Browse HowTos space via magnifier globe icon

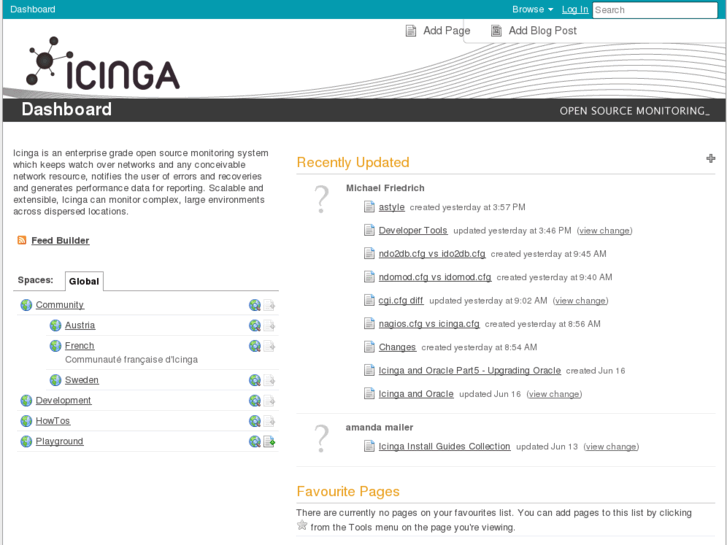point(255,421)
